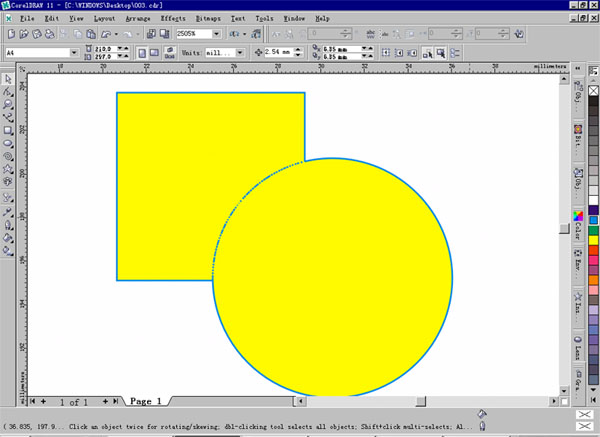The height and width of the screenshot is (437, 600).
Task: Open the A4 paper size dropdown
Action: point(74,52)
